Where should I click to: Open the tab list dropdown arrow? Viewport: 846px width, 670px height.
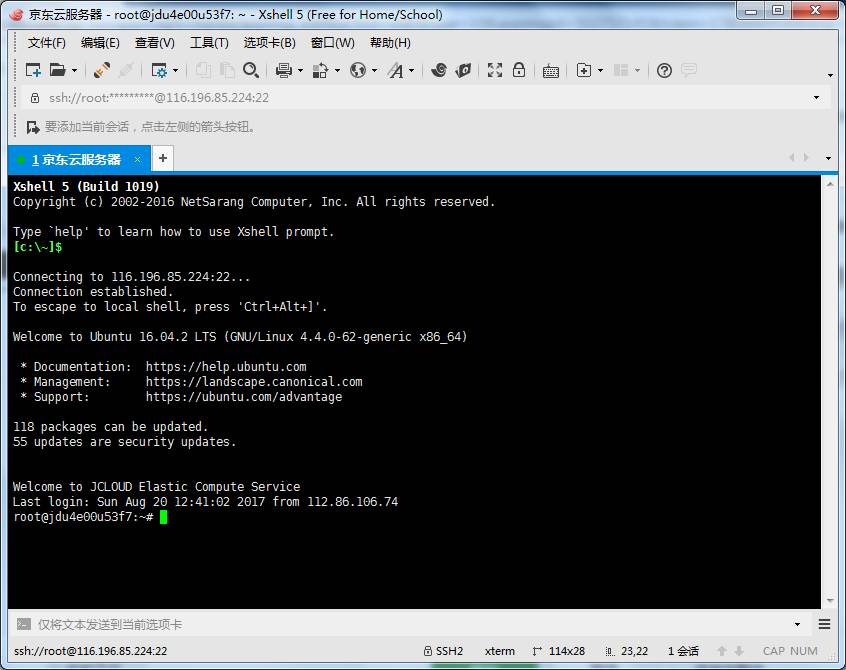(828, 158)
